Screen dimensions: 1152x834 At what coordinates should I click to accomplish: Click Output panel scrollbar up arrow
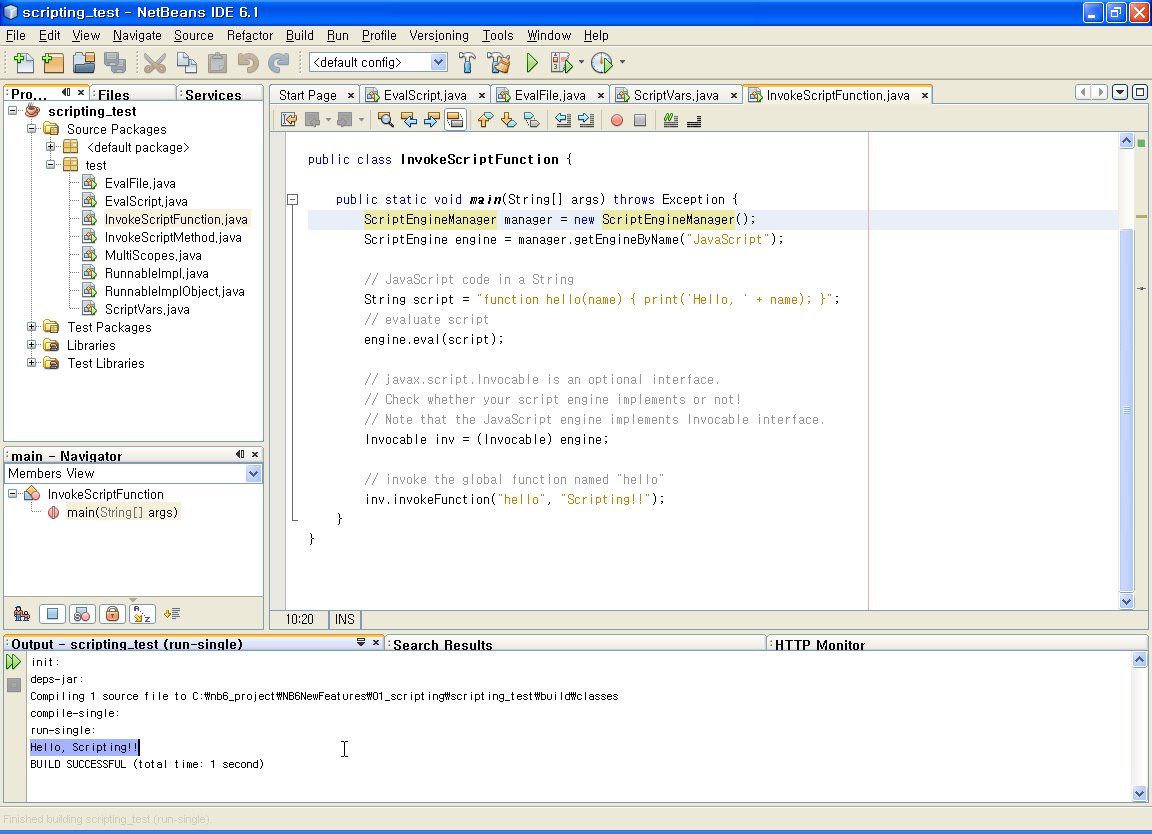[x=1139, y=660]
